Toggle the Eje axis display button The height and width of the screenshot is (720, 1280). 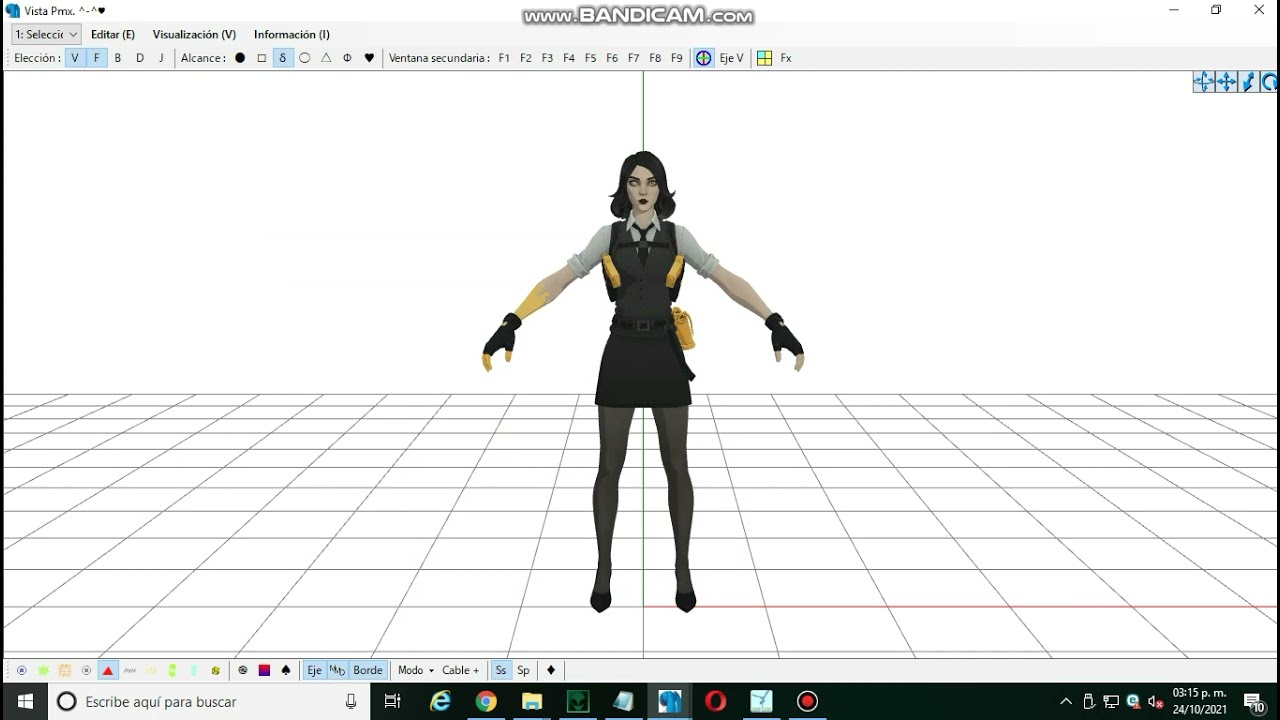click(x=314, y=670)
